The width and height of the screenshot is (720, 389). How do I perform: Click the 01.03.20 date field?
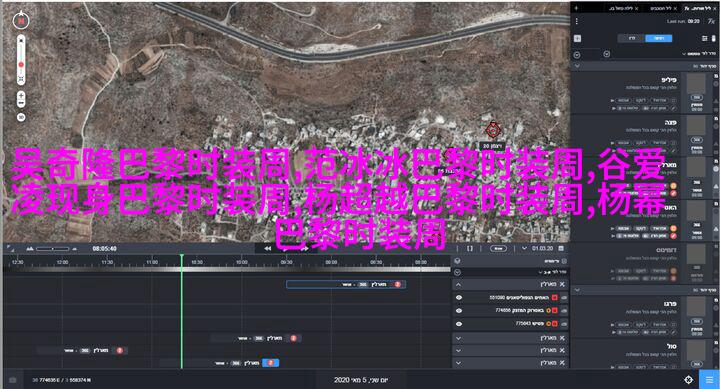[x=542, y=248]
